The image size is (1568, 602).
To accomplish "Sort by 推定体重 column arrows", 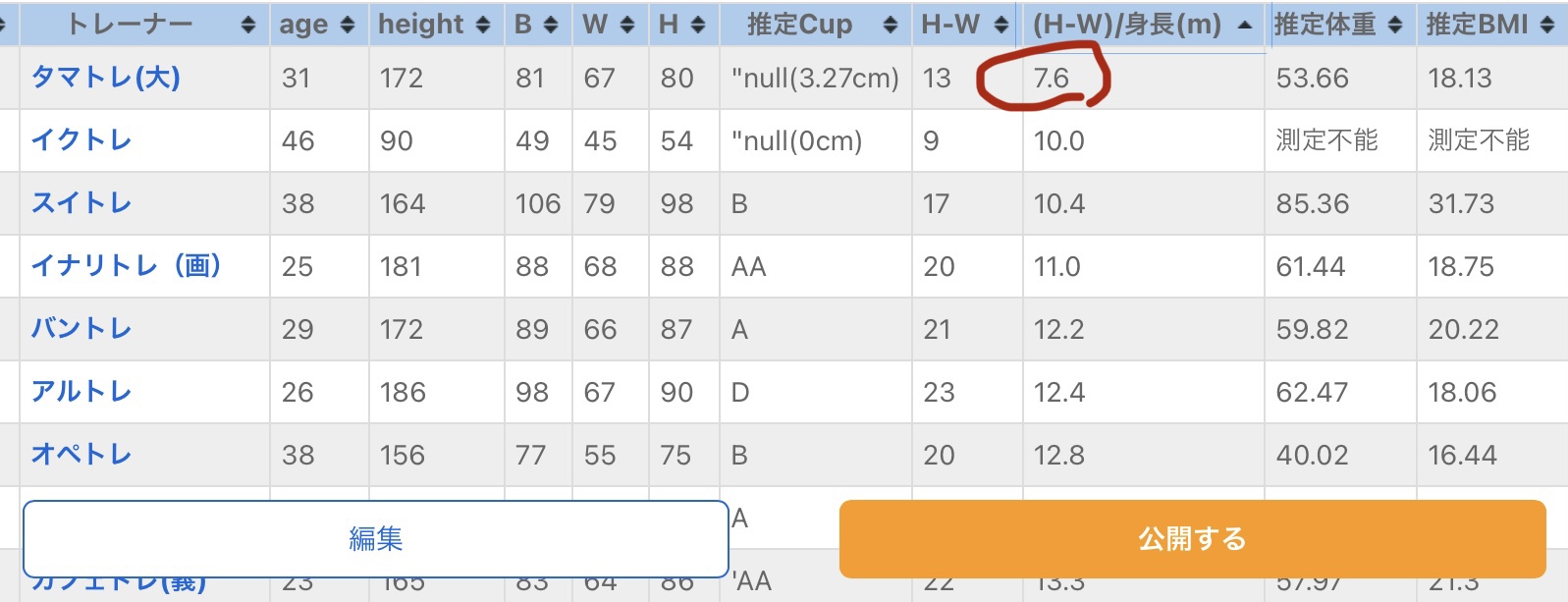I will (x=1395, y=25).
